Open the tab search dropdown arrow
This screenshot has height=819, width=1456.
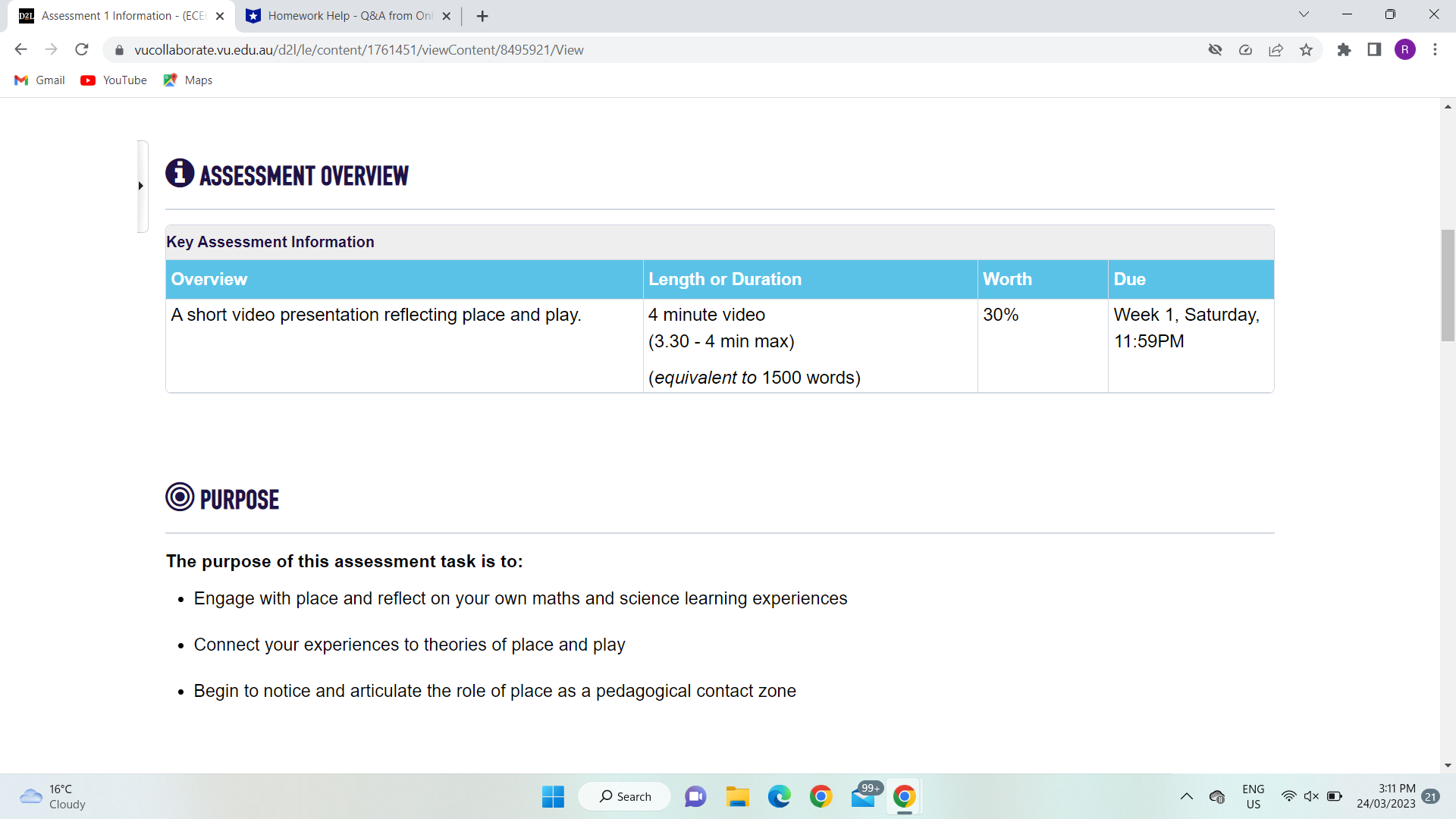click(1304, 14)
